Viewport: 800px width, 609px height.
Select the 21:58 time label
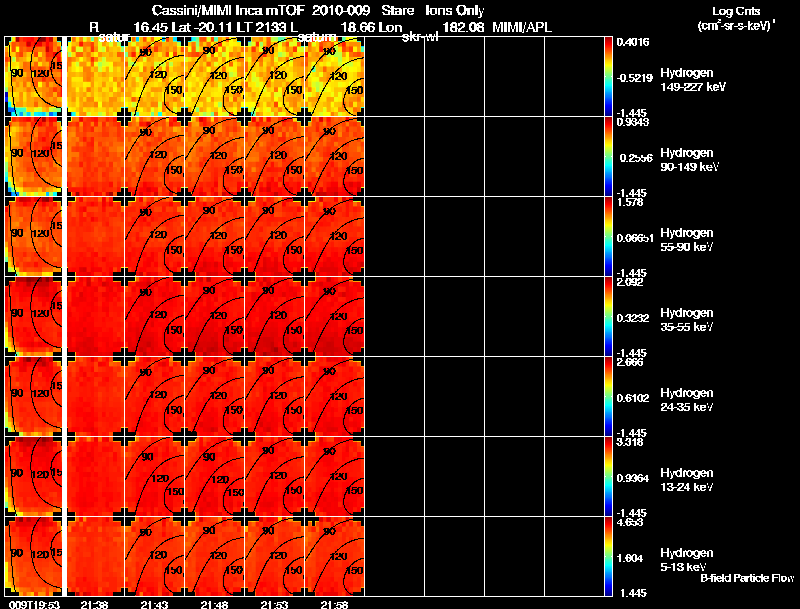[x=334, y=605]
